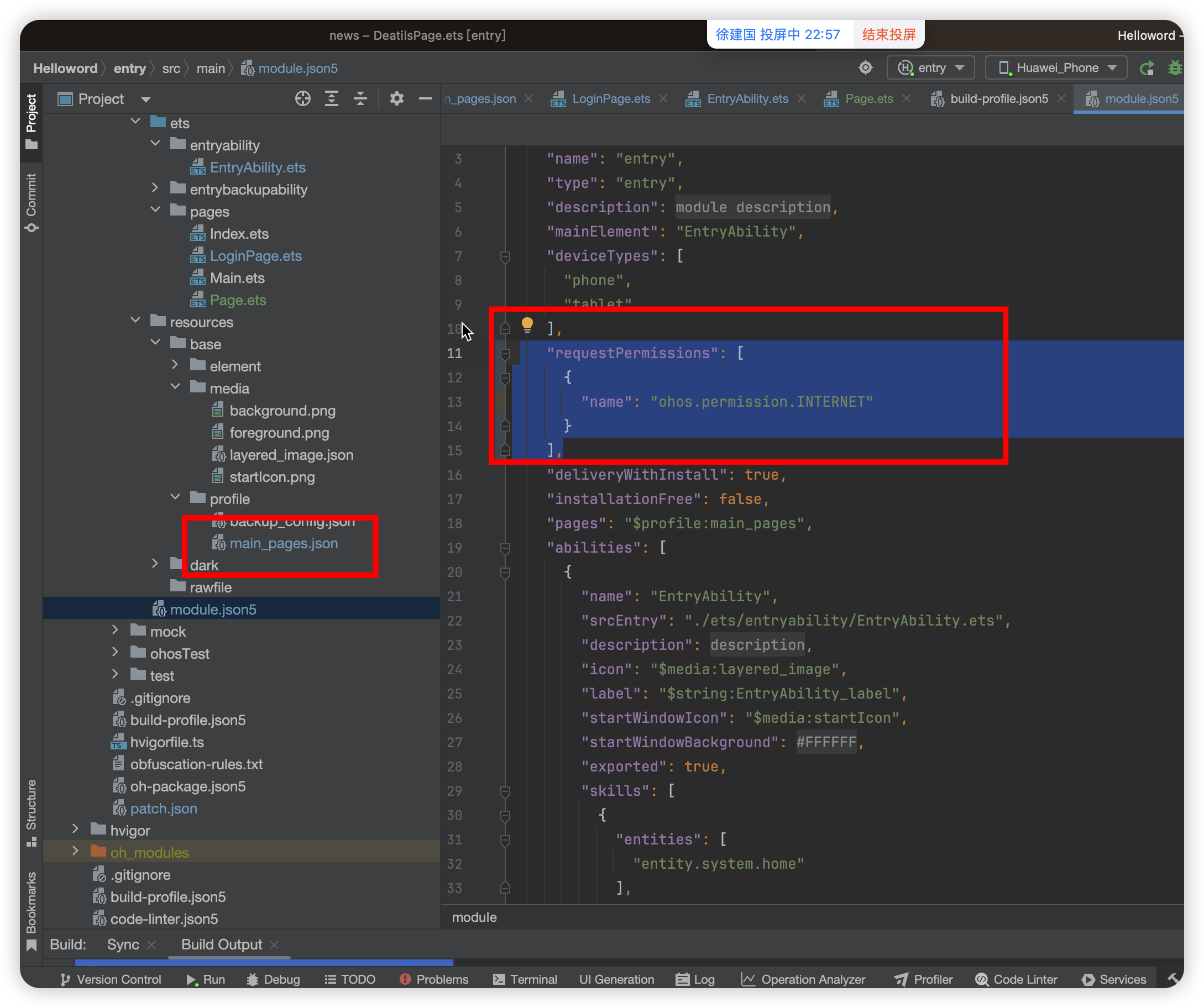Click the green reload run icon in toolbar
Viewport: 1204px width, 1008px height.
(x=1146, y=67)
